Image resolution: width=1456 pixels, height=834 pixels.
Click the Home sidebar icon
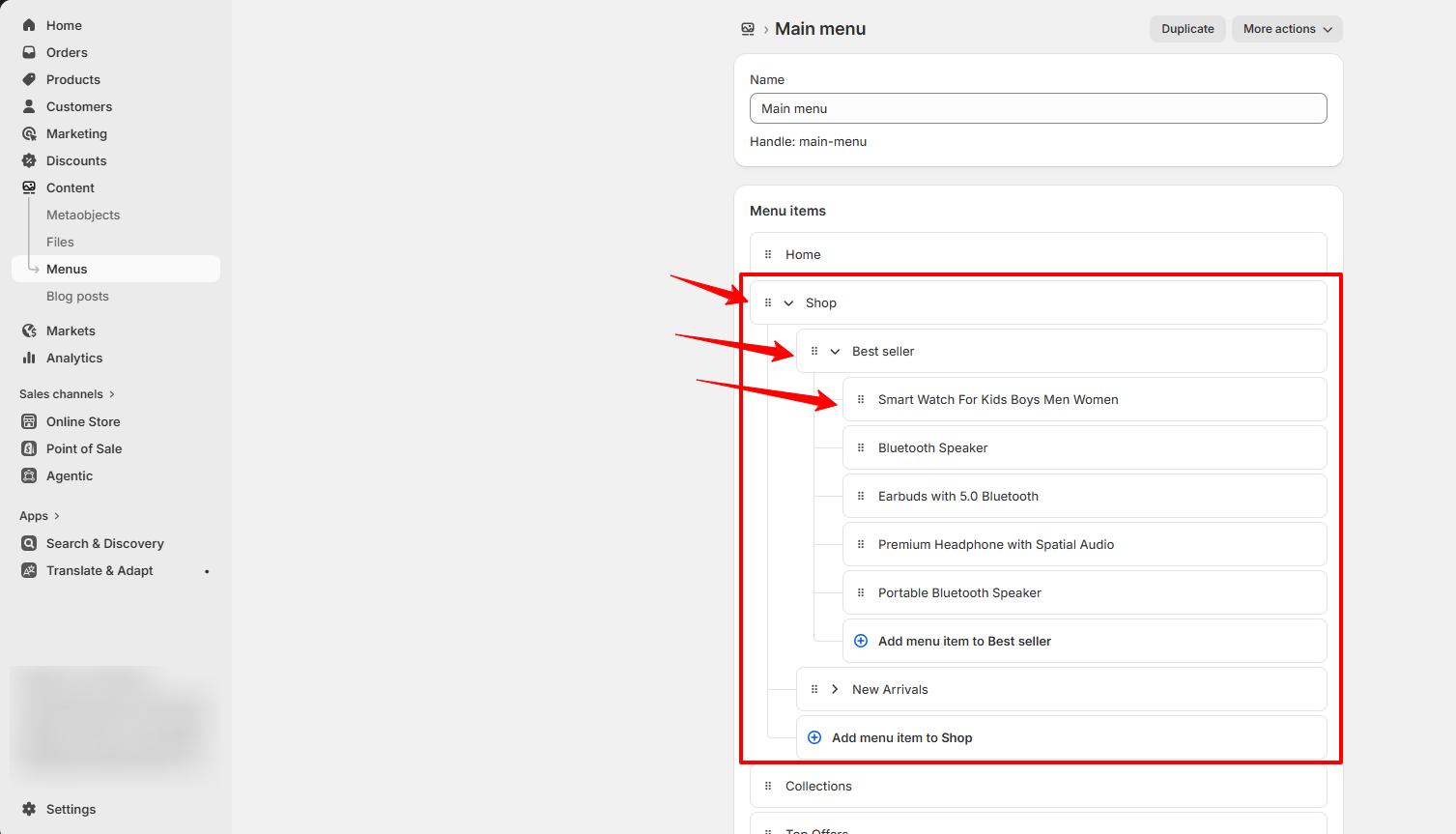(x=29, y=25)
